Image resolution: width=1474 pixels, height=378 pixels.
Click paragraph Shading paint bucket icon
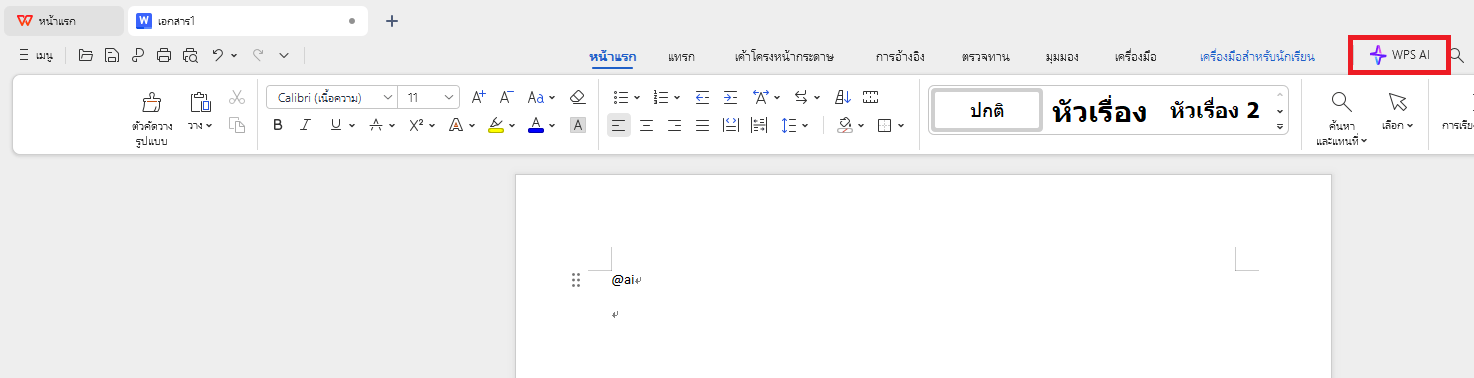click(845, 125)
